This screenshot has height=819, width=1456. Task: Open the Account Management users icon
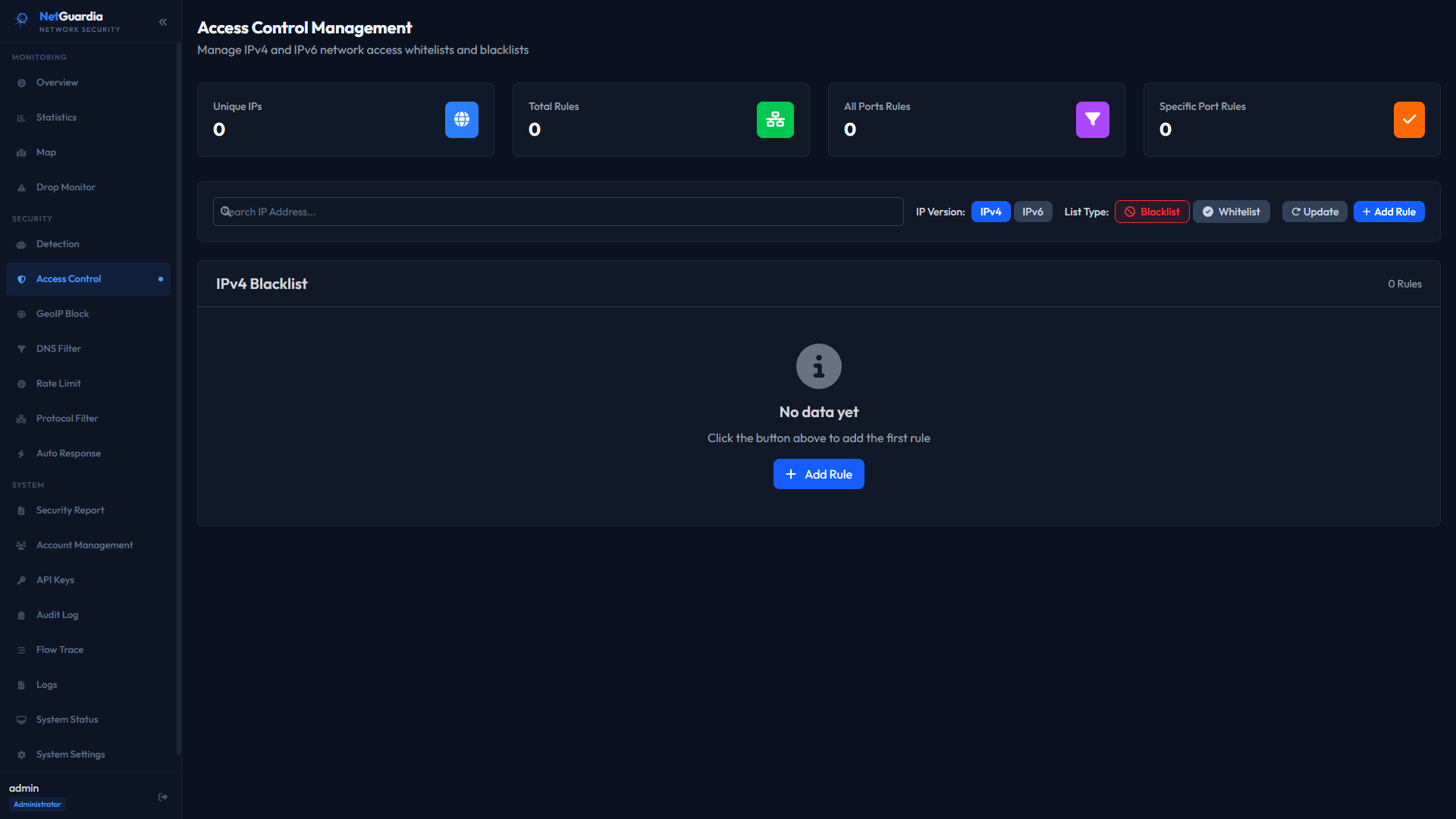21,546
